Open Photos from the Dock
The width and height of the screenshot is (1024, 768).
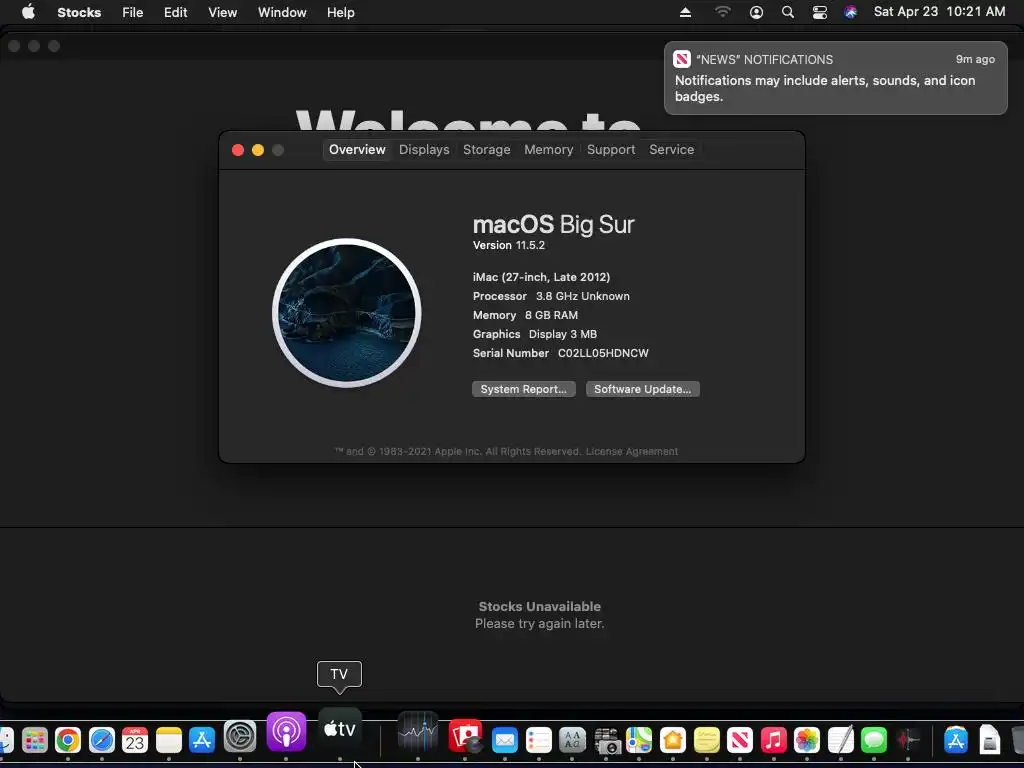(x=807, y=741)
